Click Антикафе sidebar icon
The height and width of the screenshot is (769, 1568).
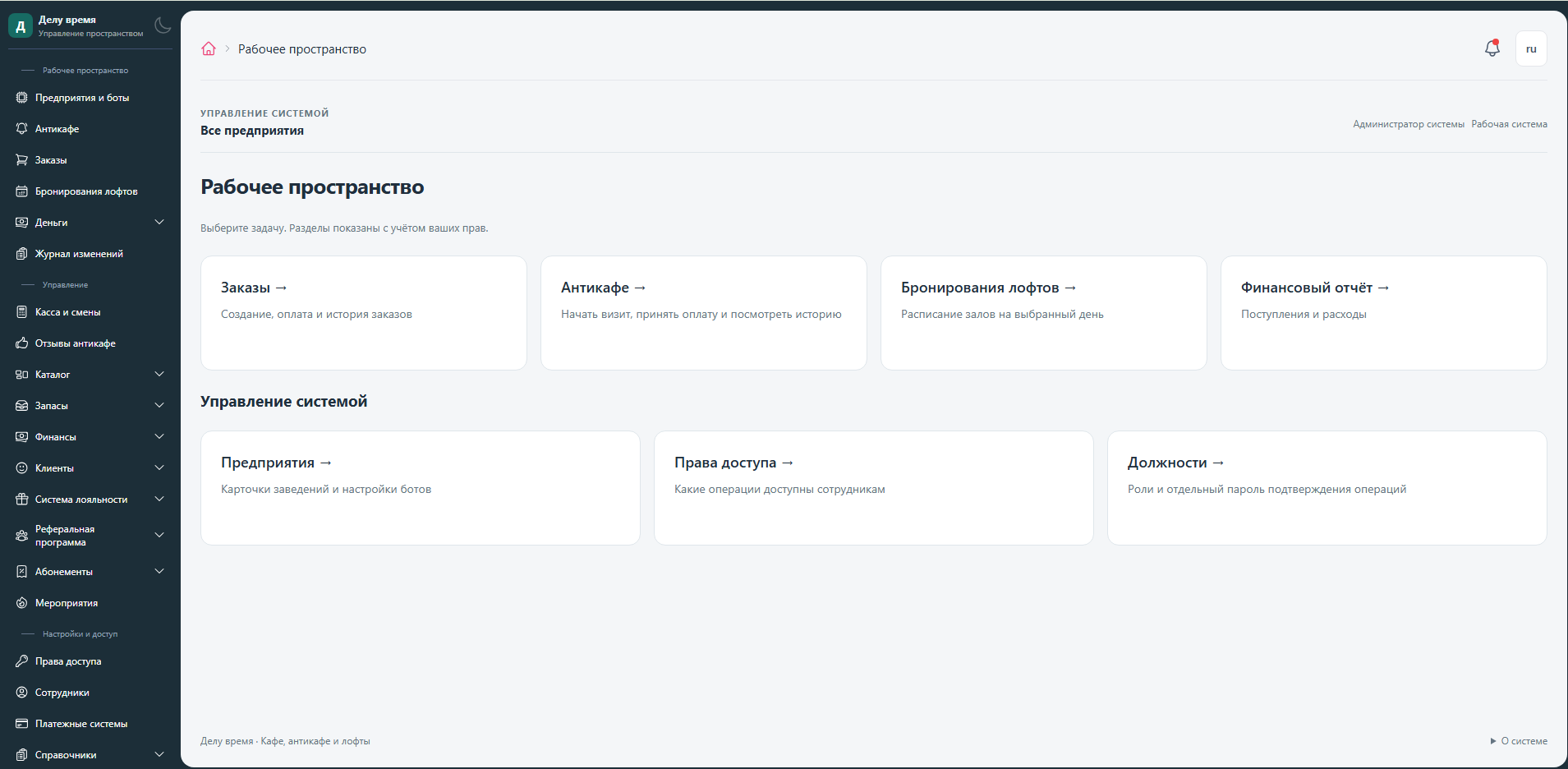coord(22,129)
